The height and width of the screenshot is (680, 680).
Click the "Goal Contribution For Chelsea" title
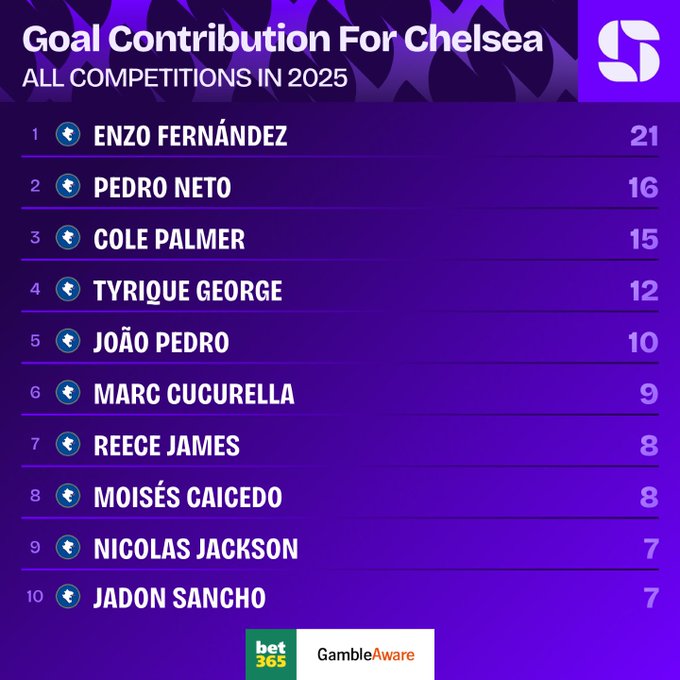[x=283, y=40]
